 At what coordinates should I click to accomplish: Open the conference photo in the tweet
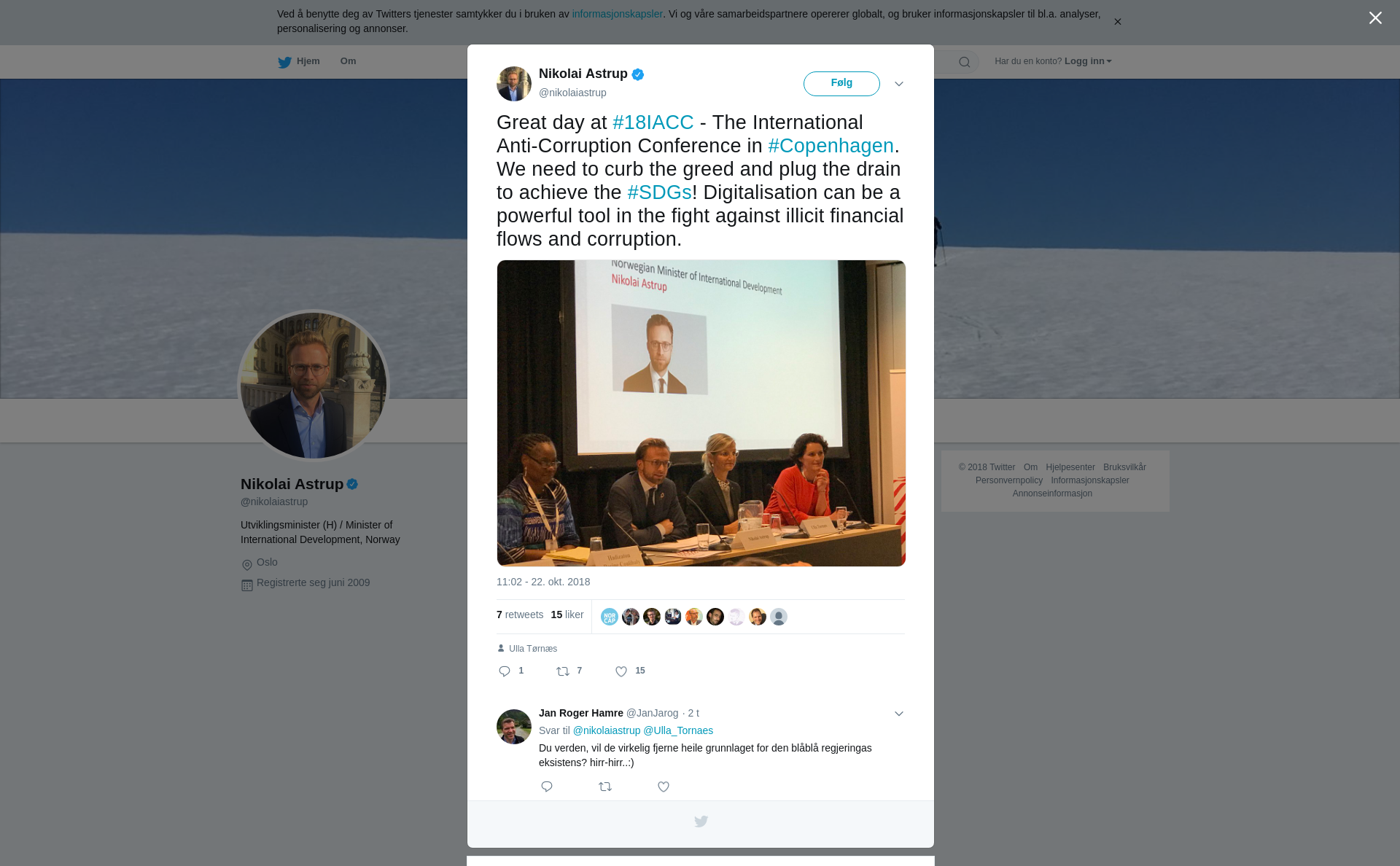[x=701, y=413]
